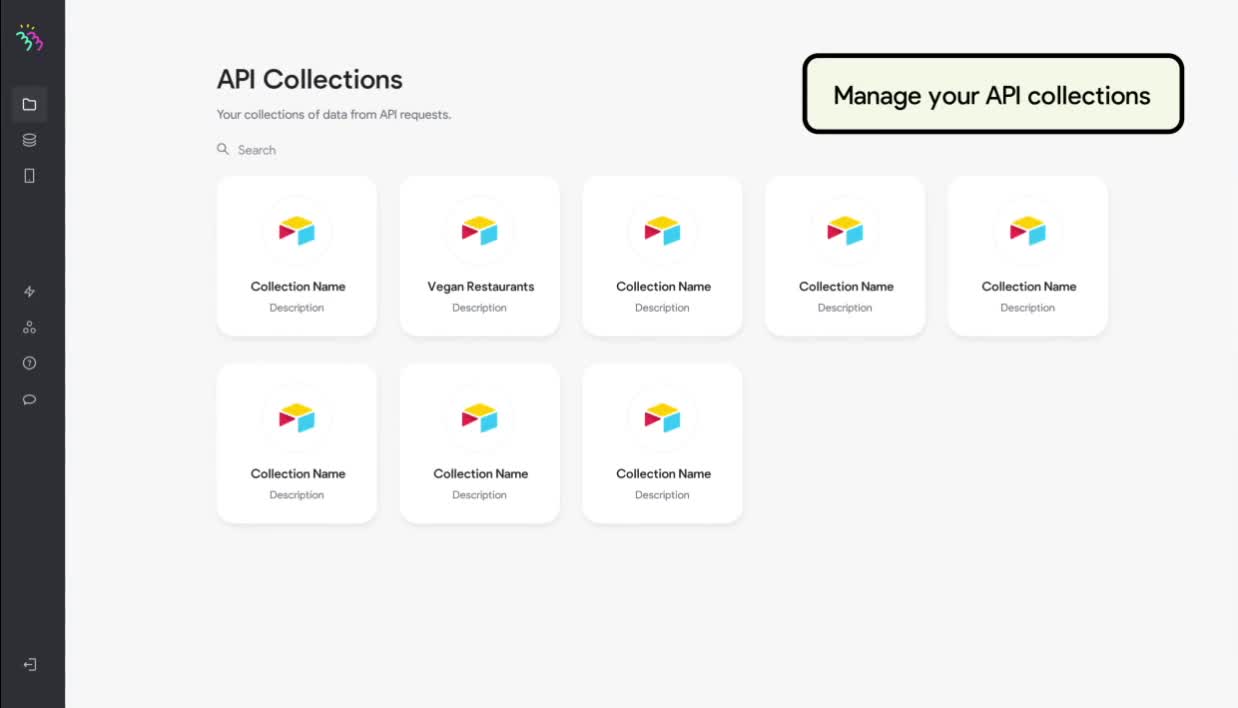Click the Manage your API collections callout
The image size is (1238, 708).
coord(992,95)
